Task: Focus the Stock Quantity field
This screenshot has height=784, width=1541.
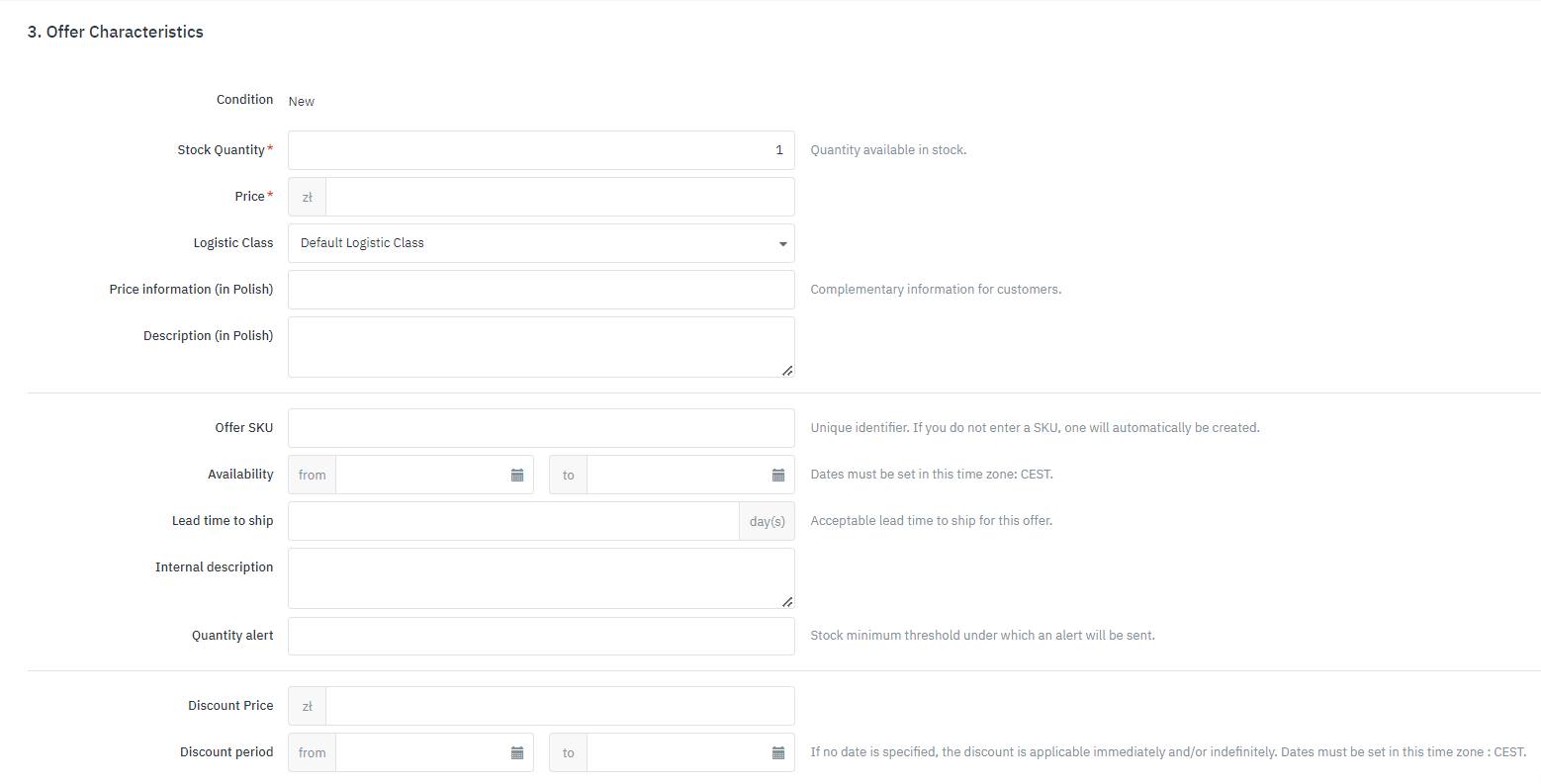Action: (x=540, y=150)
